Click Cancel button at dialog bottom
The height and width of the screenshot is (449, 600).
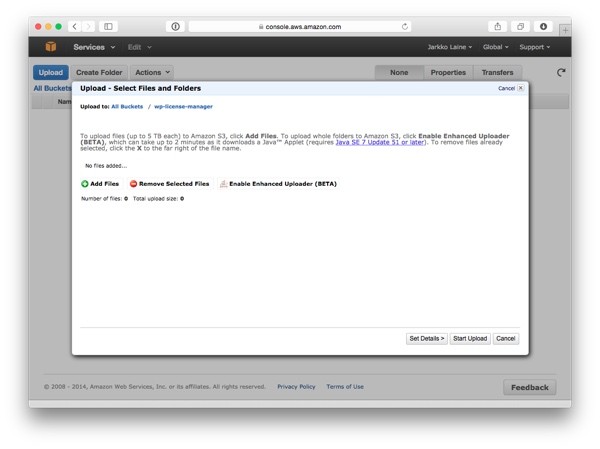pyautogui.click(x=505, y=338)
